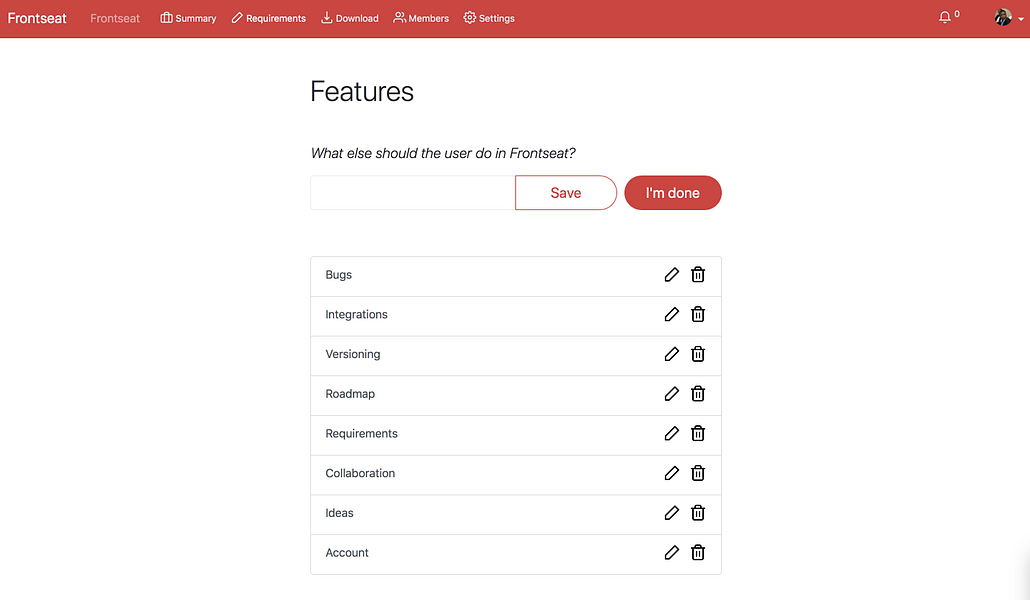Edit the Bugs feature with pencil icon
The width and height of the screenshot is (1030, 600).
[671, 275]
